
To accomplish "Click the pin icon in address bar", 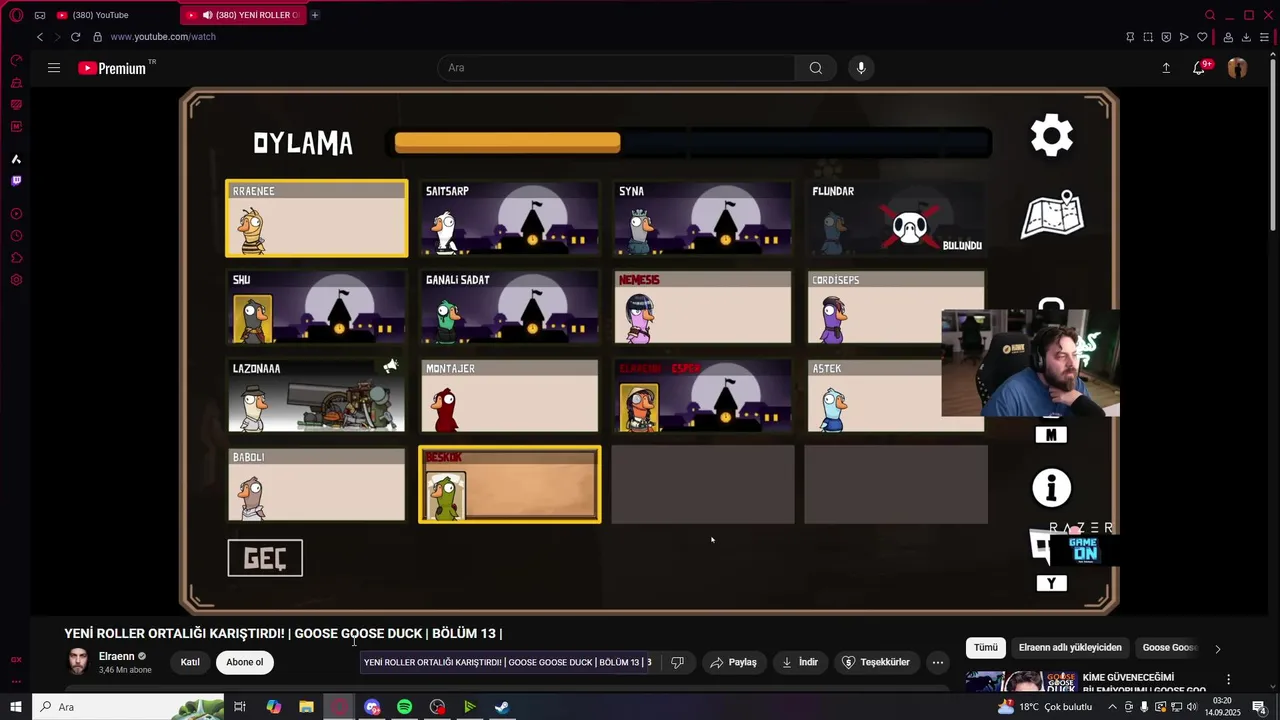I will 1130,37.
